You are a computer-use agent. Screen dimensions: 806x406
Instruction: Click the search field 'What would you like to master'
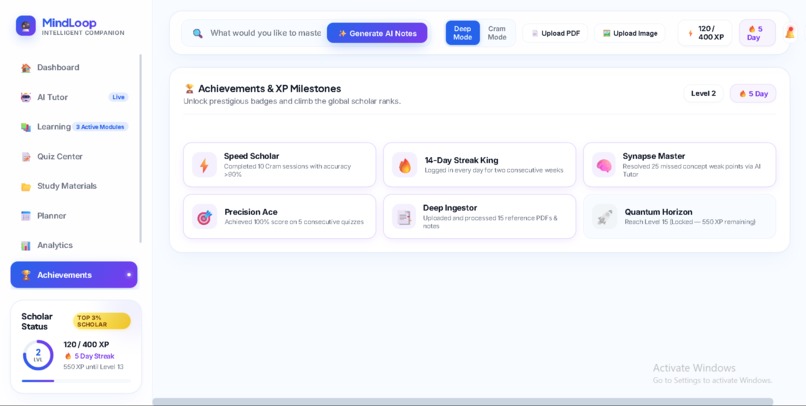coord(265,33)
